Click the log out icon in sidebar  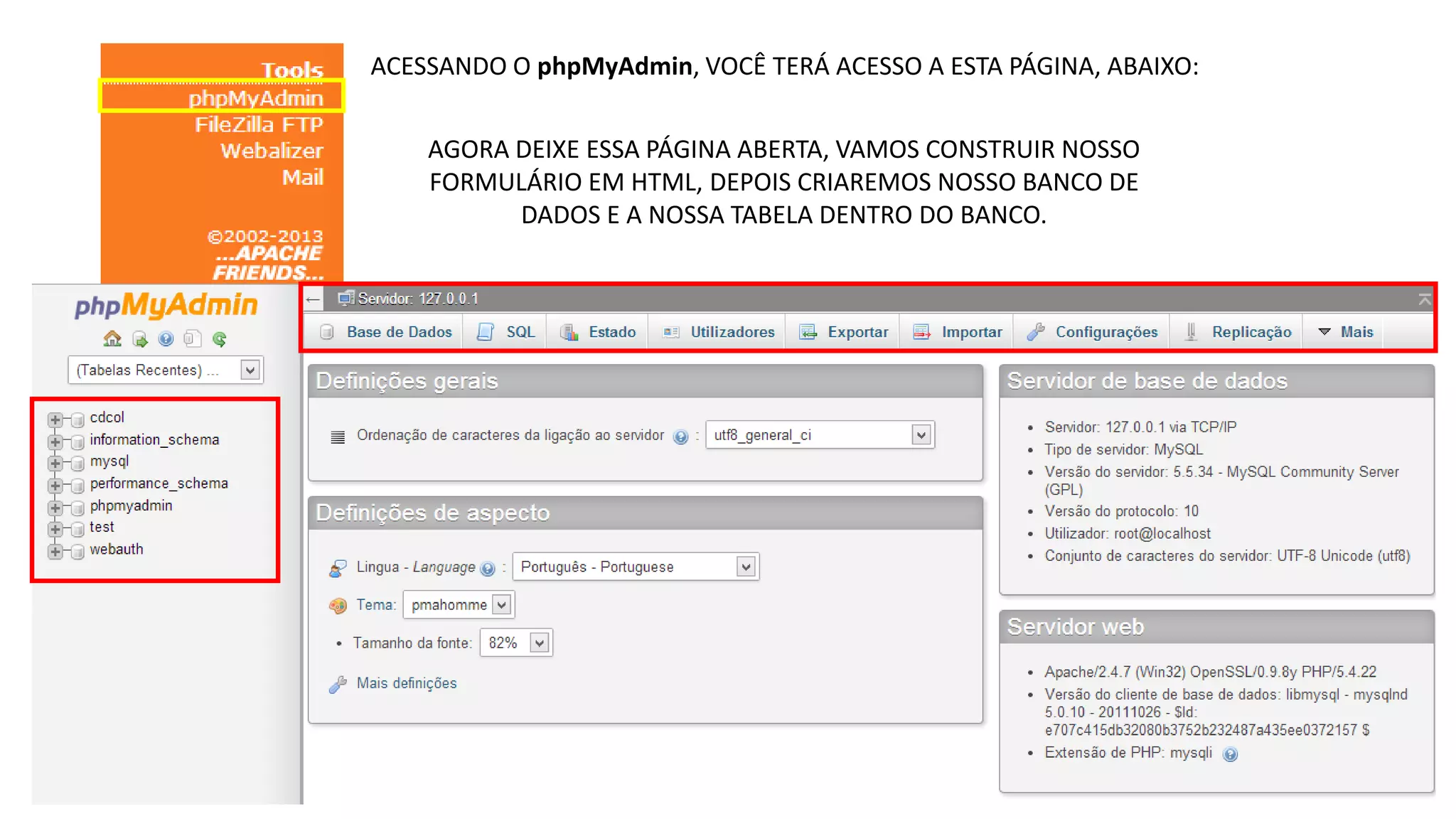point(140,339)
